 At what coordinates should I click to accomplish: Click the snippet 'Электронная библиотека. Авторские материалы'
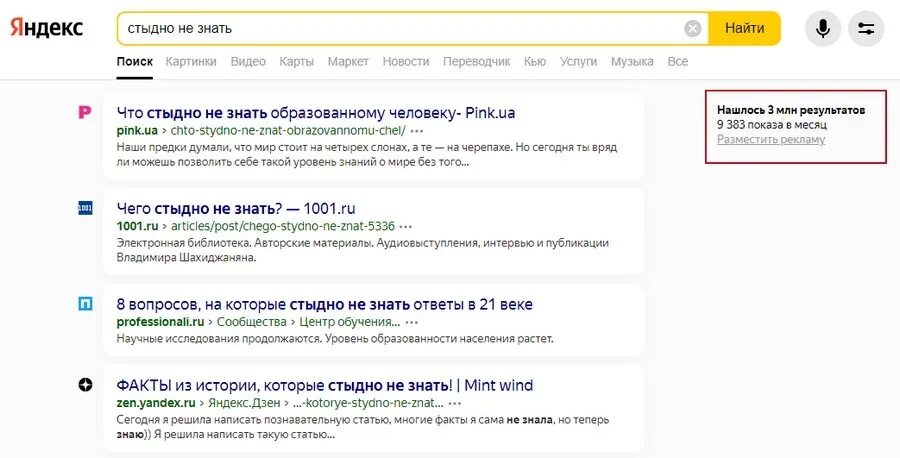pyautogui.click(x=363, y=250)
